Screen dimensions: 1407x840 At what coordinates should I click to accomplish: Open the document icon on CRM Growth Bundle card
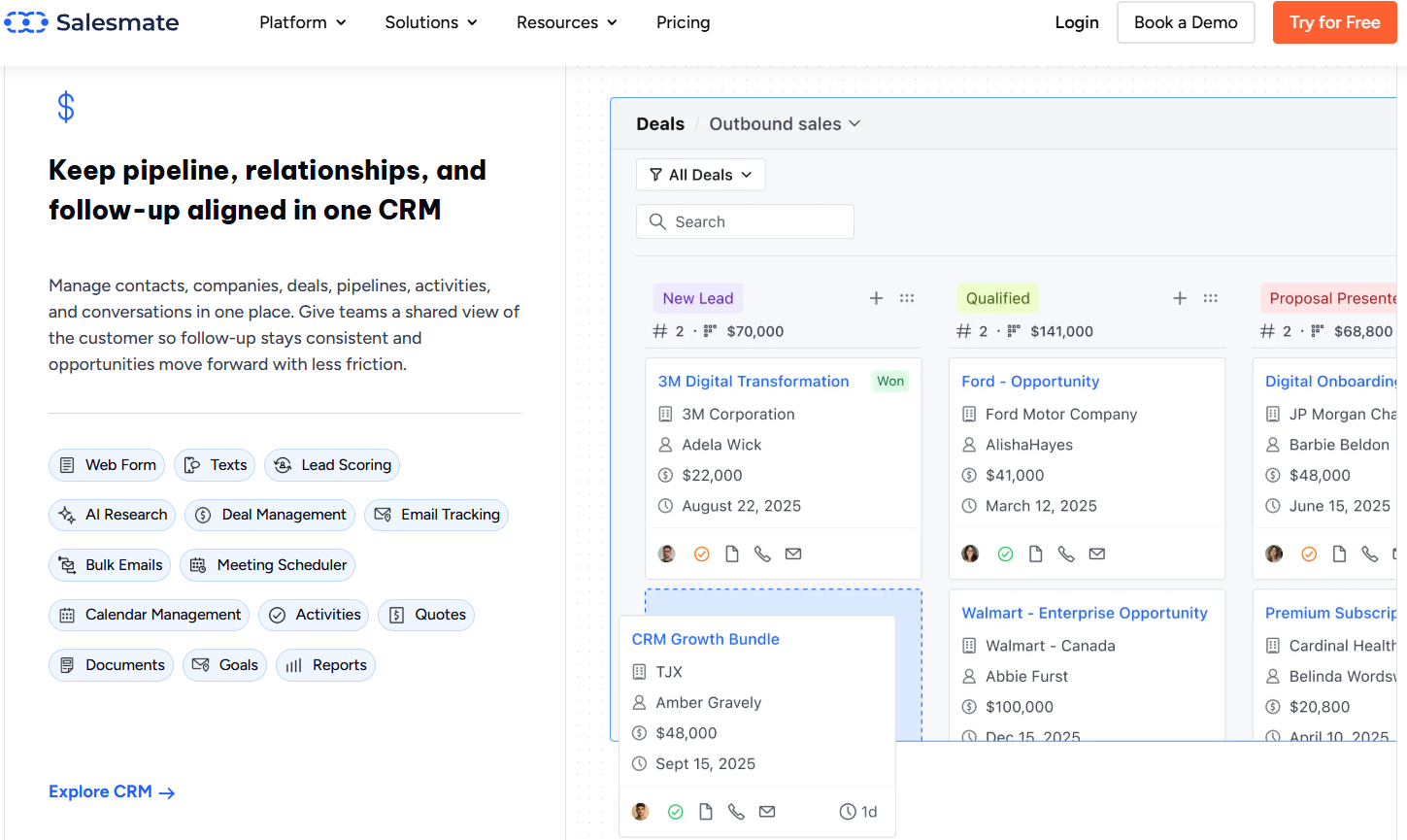tap(706, 812)
